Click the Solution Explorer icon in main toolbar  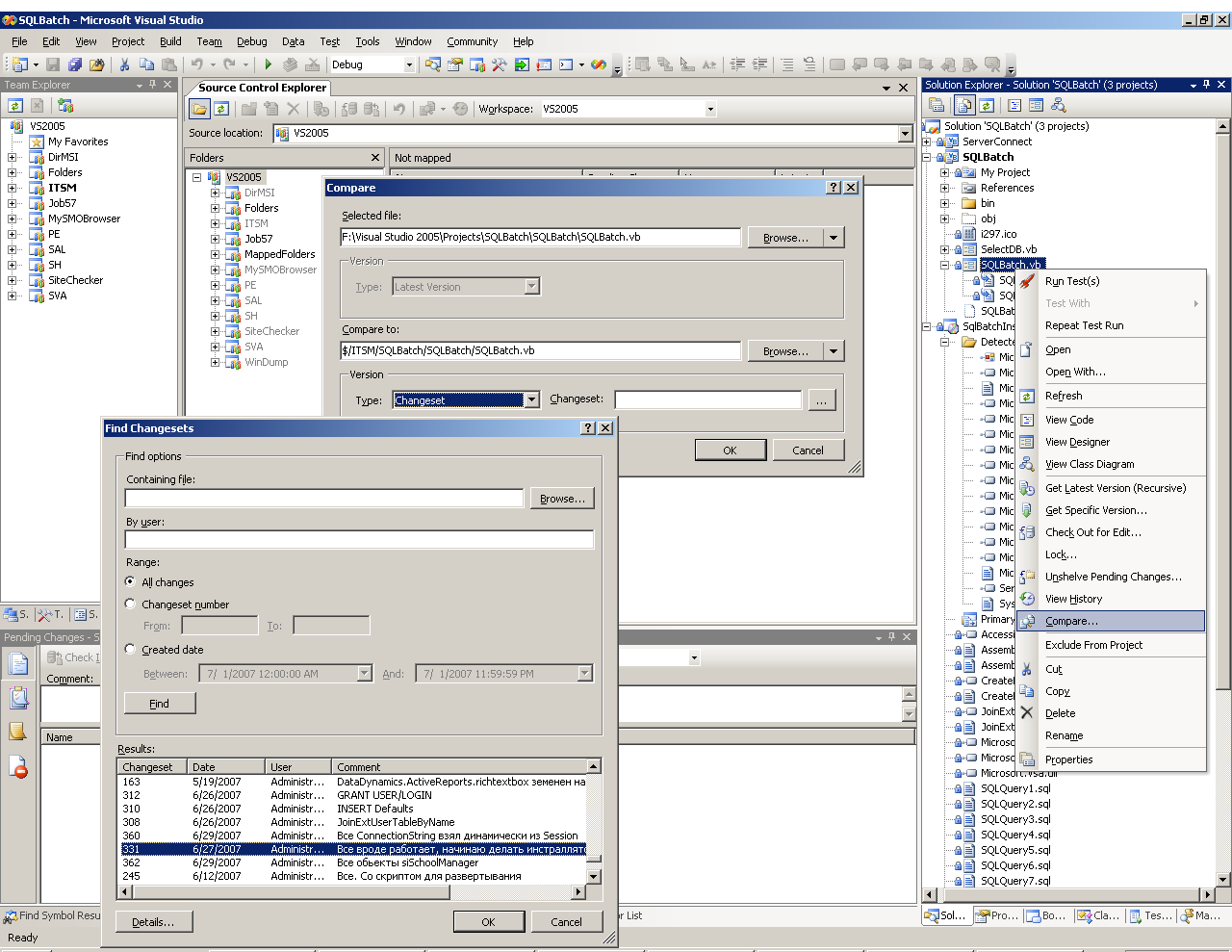[433, 64]
